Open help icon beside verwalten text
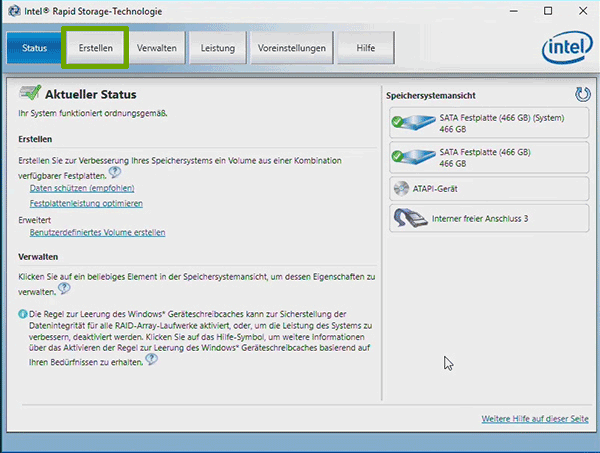The height and width of the screenshot is (453, 600). [x=64, y=288]
